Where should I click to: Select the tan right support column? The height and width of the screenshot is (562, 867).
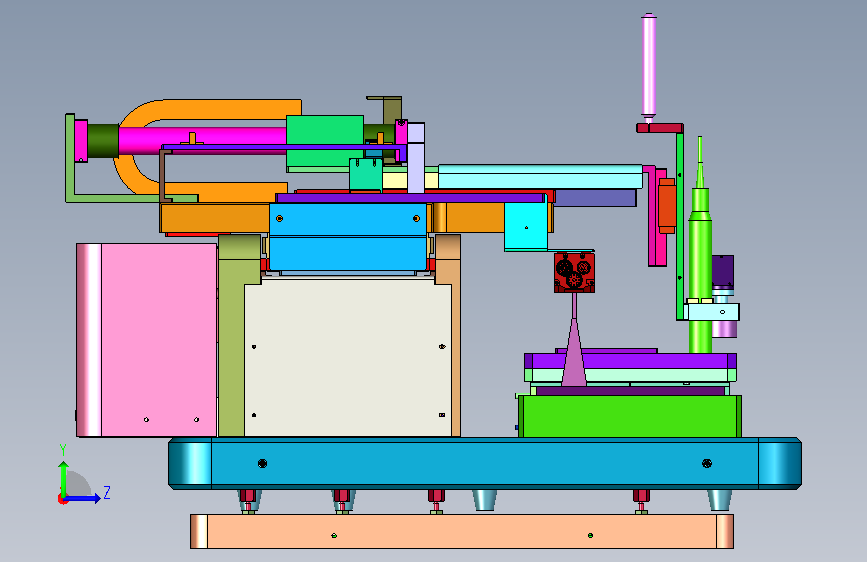(x=456, y=343)
